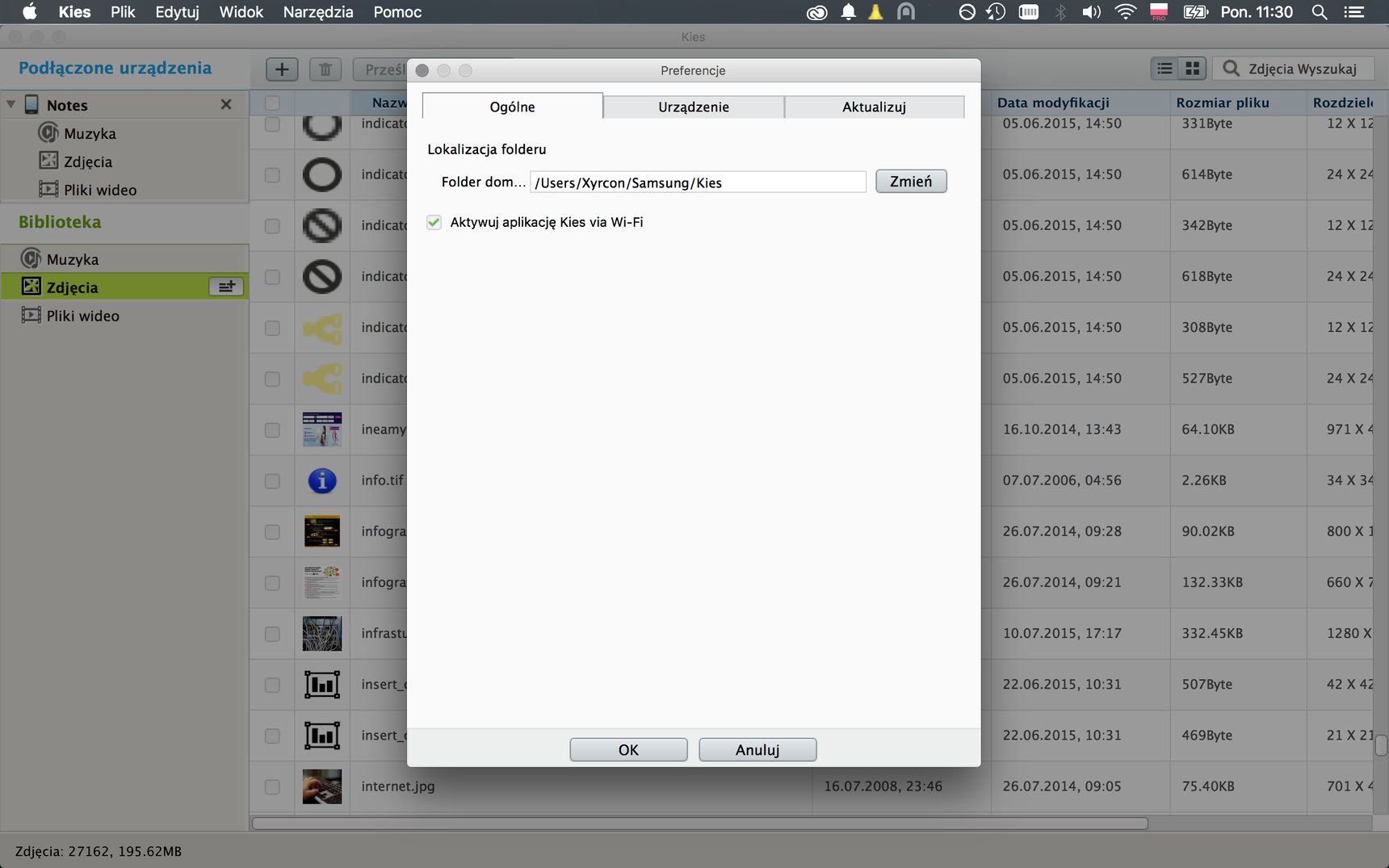Select Muzyka under Notes device
The image size is (1389, 868).
pos(90,133)
